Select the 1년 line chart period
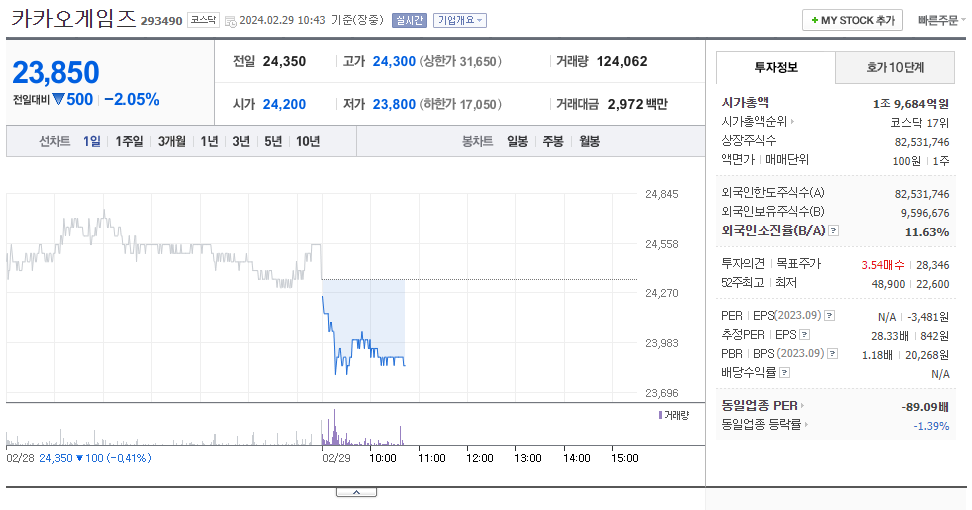Screen dimensions: 972x510 click(210, 141)
